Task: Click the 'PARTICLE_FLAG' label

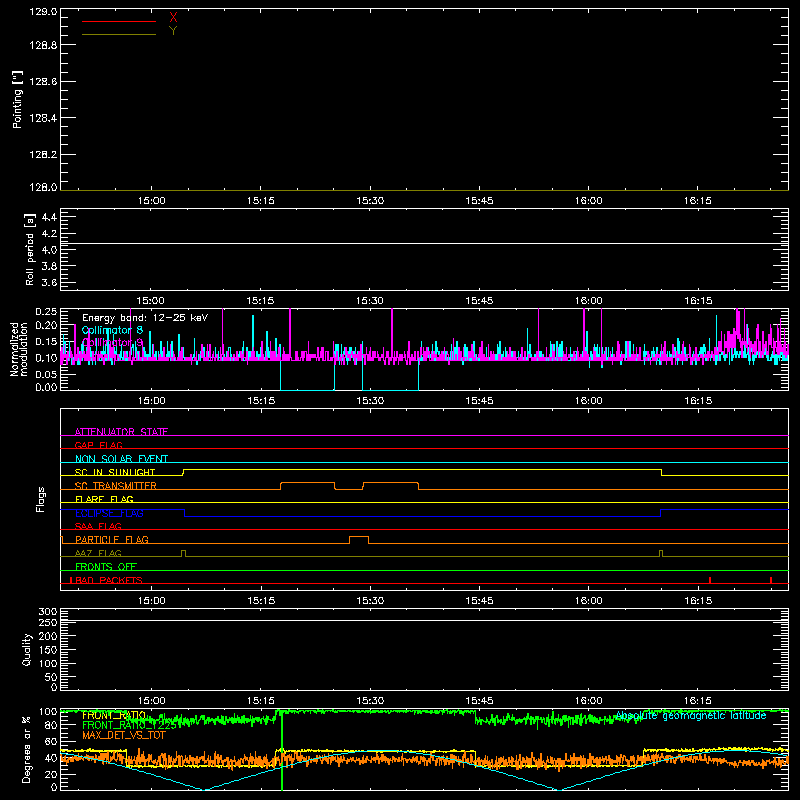Action: (112, 539)
